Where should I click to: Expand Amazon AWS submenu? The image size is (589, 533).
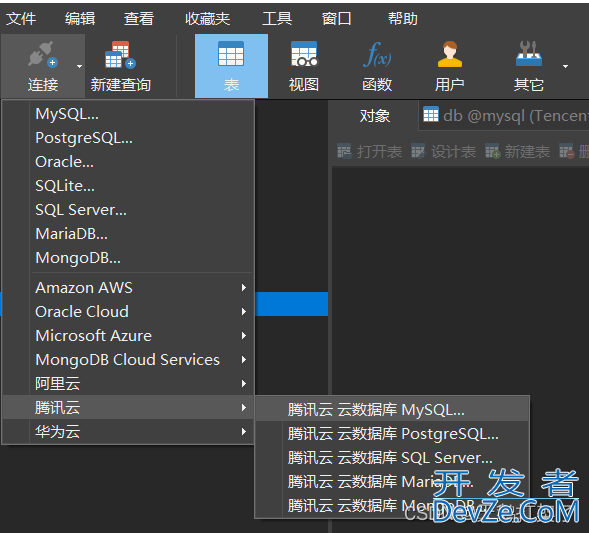pyautogui.click(x=128, y=288)
